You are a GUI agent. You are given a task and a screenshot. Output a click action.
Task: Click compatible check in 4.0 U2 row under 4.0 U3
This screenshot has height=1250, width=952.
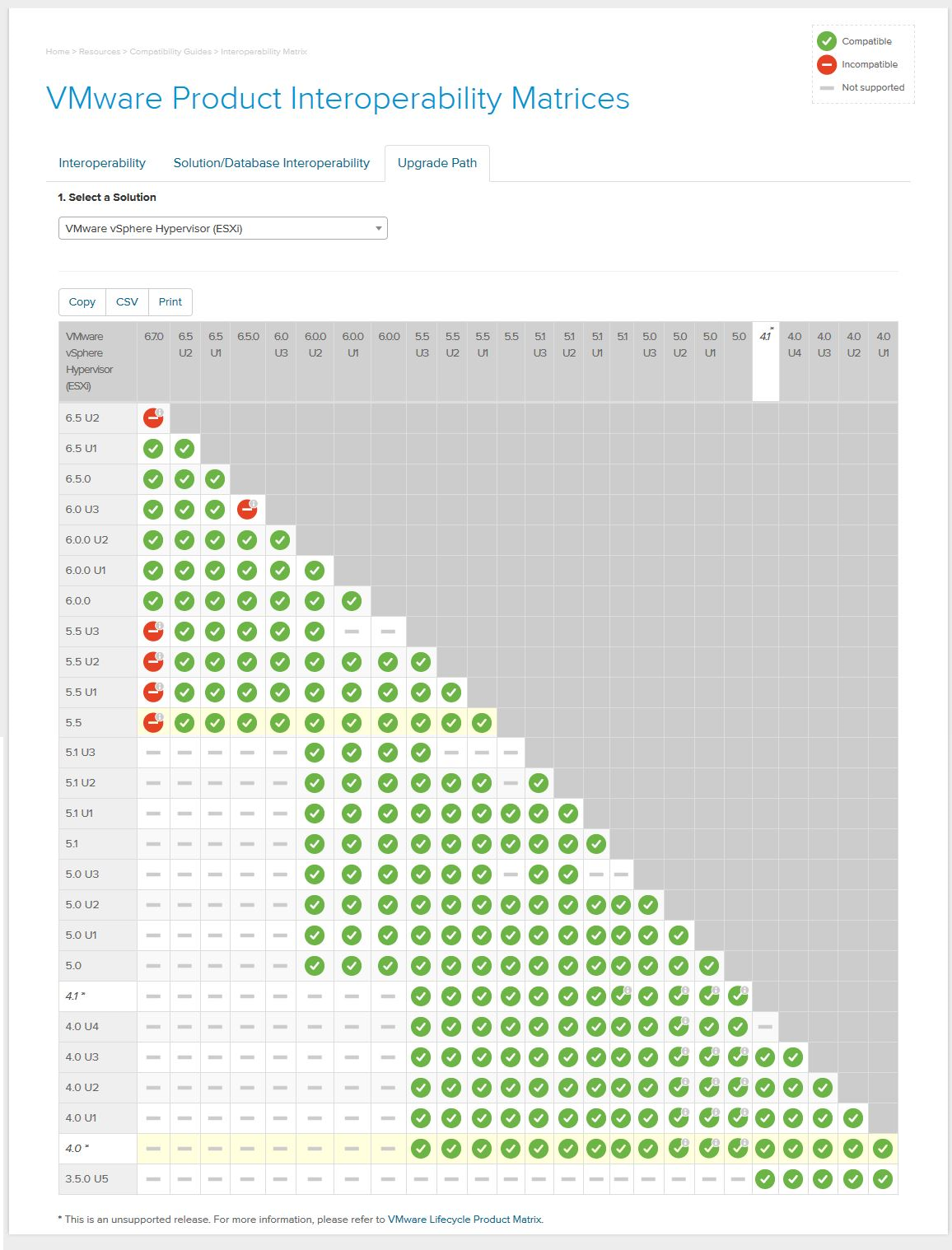pos(823,1088)
